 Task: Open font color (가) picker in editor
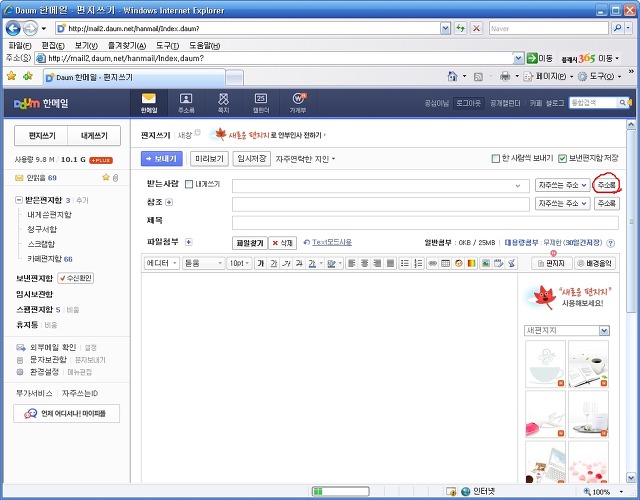pos(314,263)
